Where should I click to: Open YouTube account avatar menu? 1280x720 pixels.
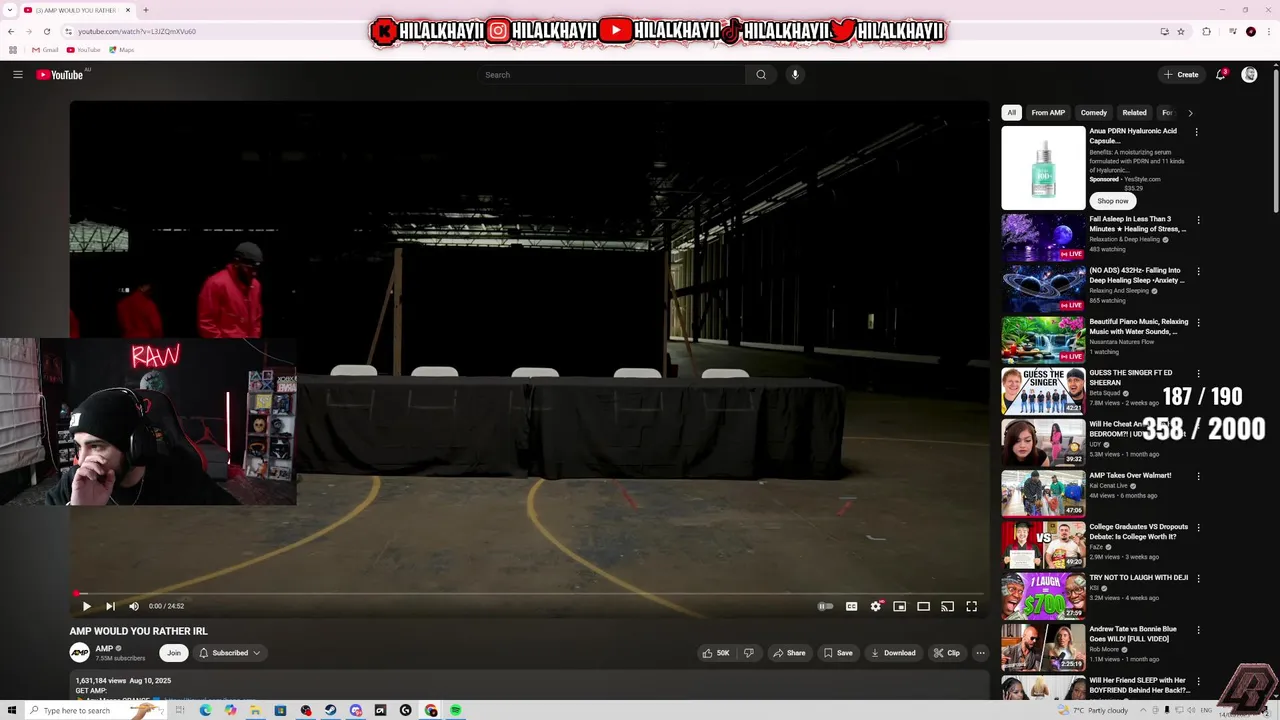tap(1249, 75)
